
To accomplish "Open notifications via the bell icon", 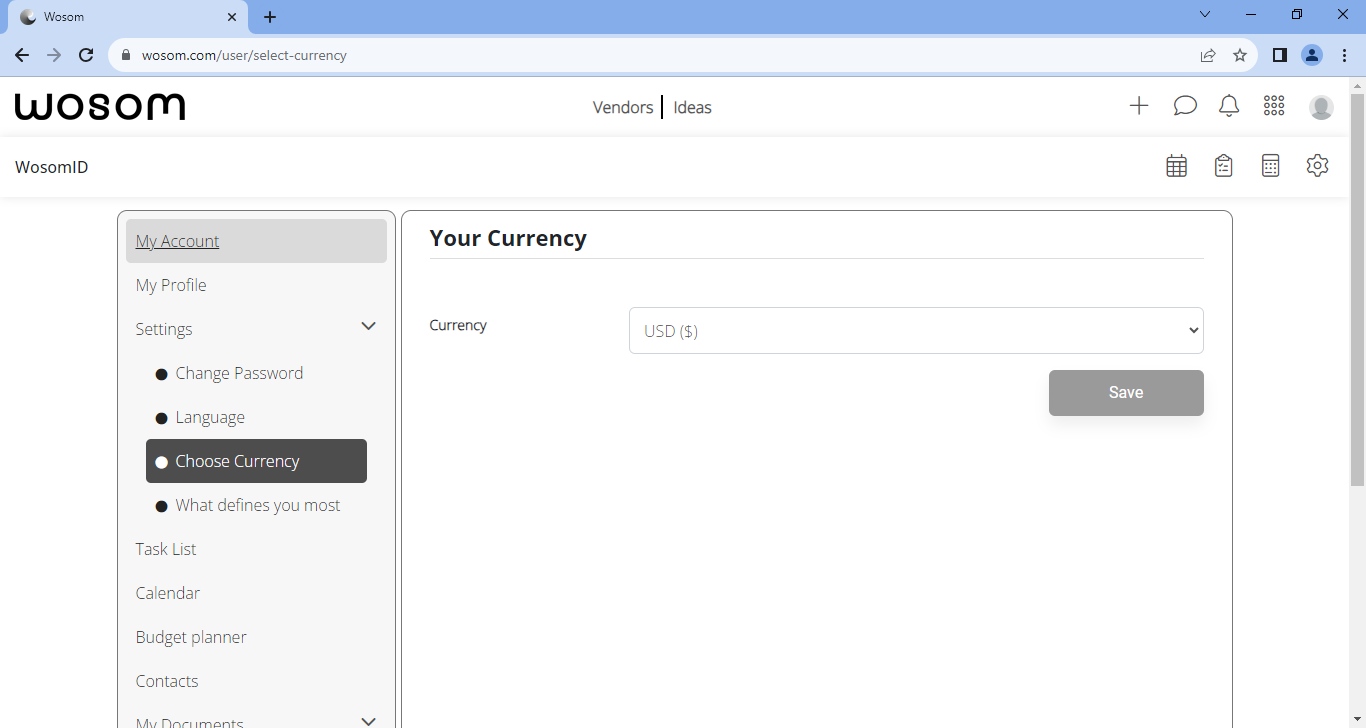I will (x=1229, y=105).
